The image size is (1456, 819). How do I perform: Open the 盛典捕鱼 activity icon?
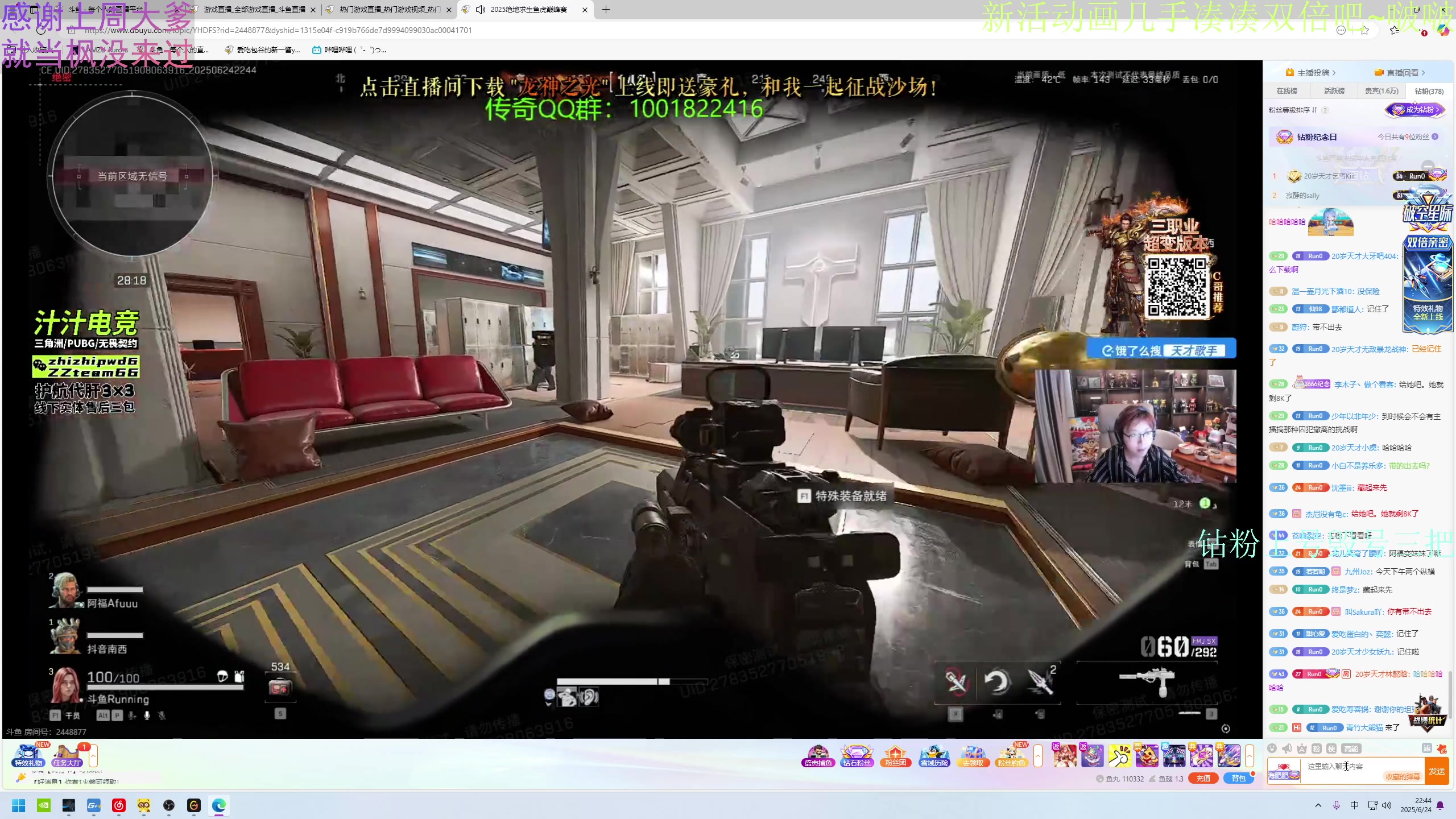tap(818, 755)
